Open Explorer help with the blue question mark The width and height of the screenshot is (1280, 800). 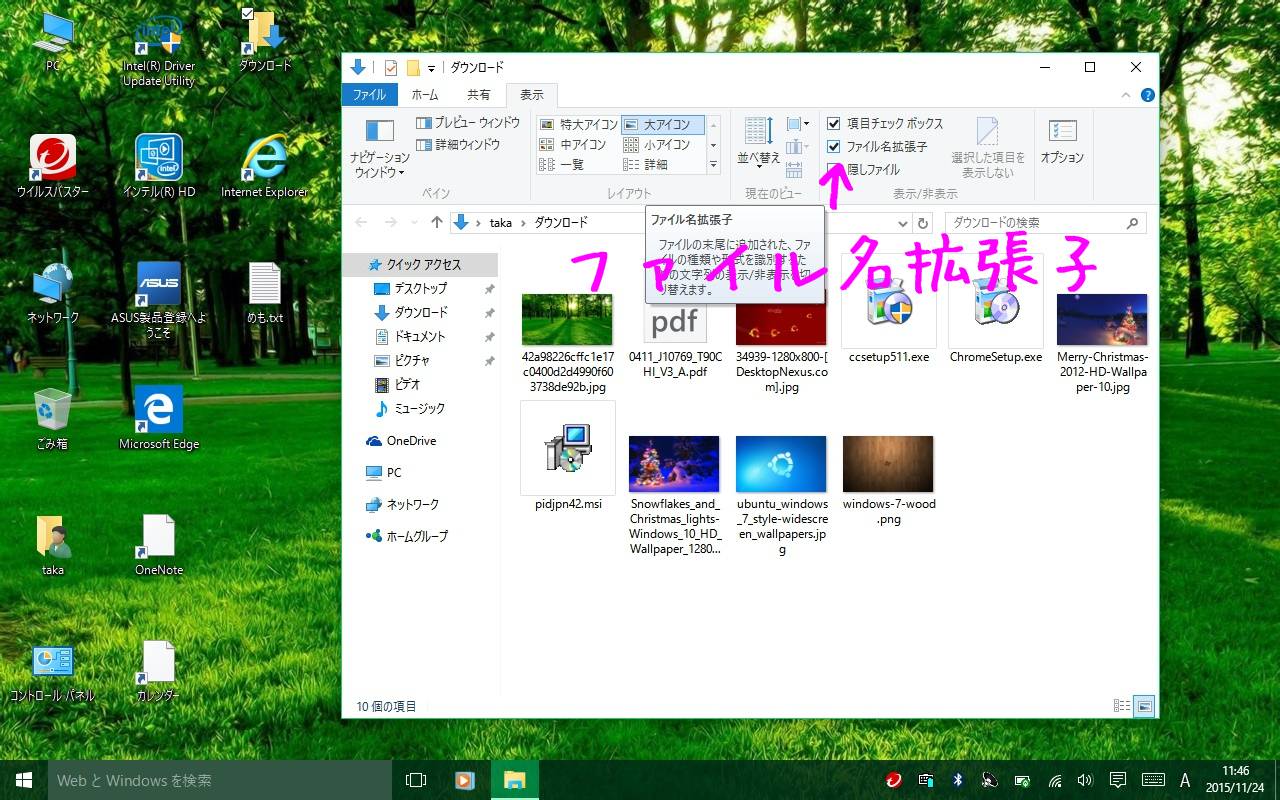[1148, 95]
